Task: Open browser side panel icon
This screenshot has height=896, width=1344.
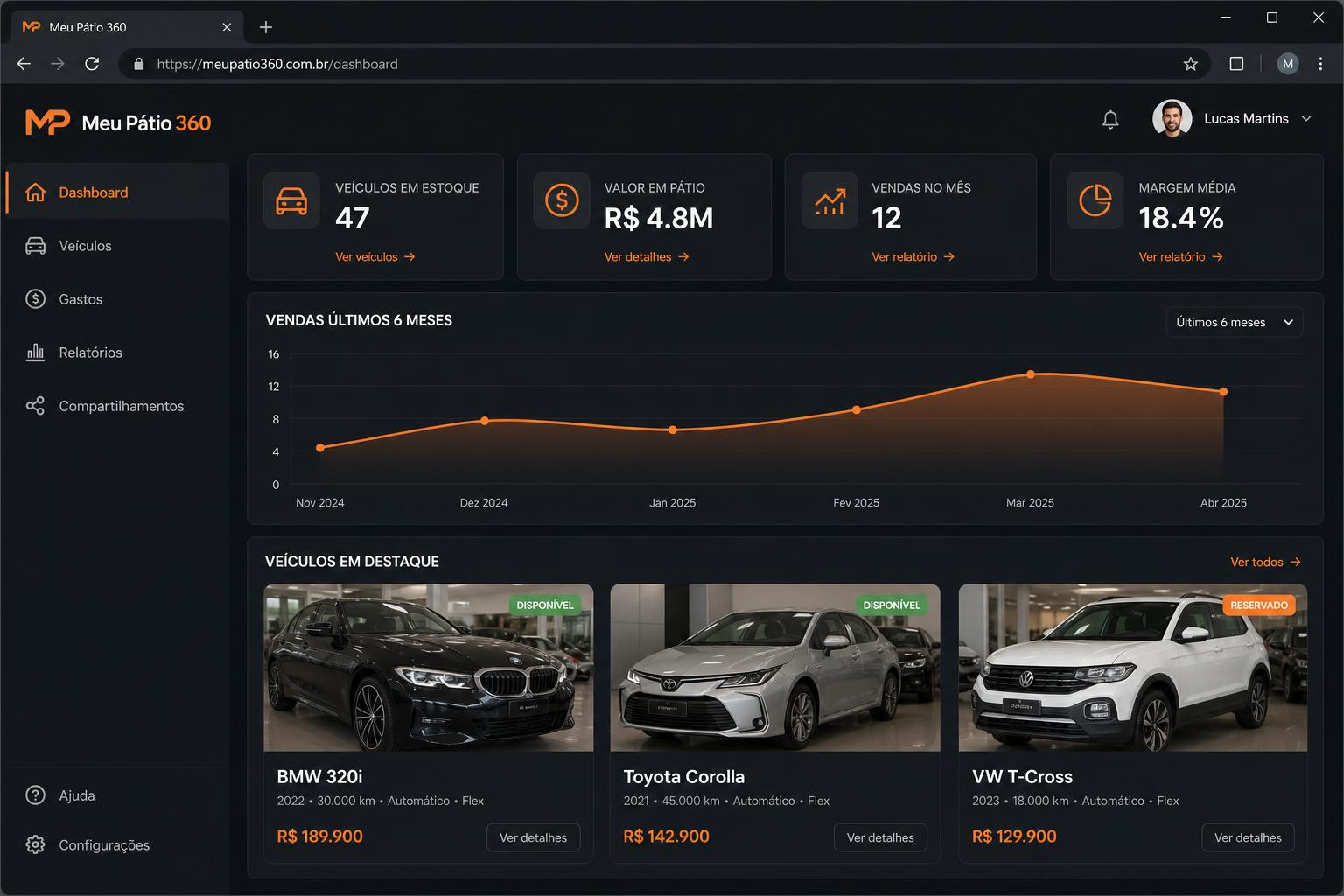Action: (1236, 64)
